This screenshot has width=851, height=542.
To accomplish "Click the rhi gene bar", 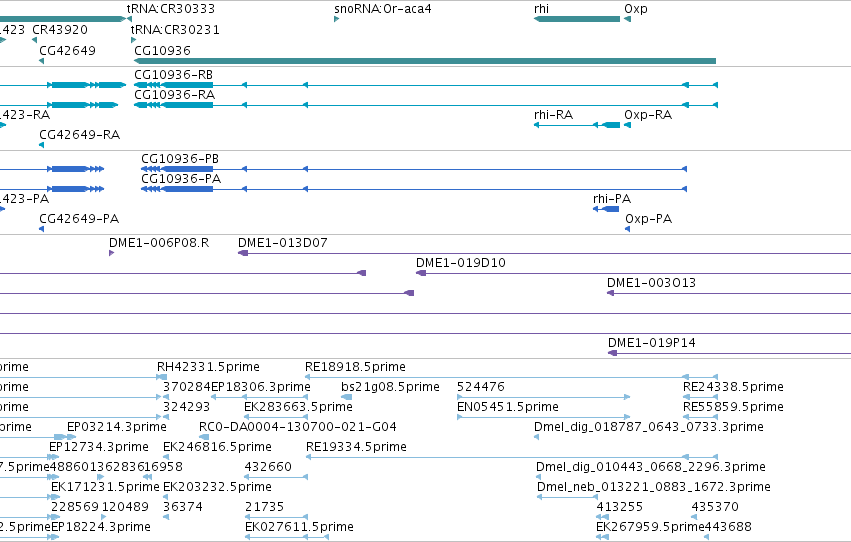I will click(x=577, y=19).
